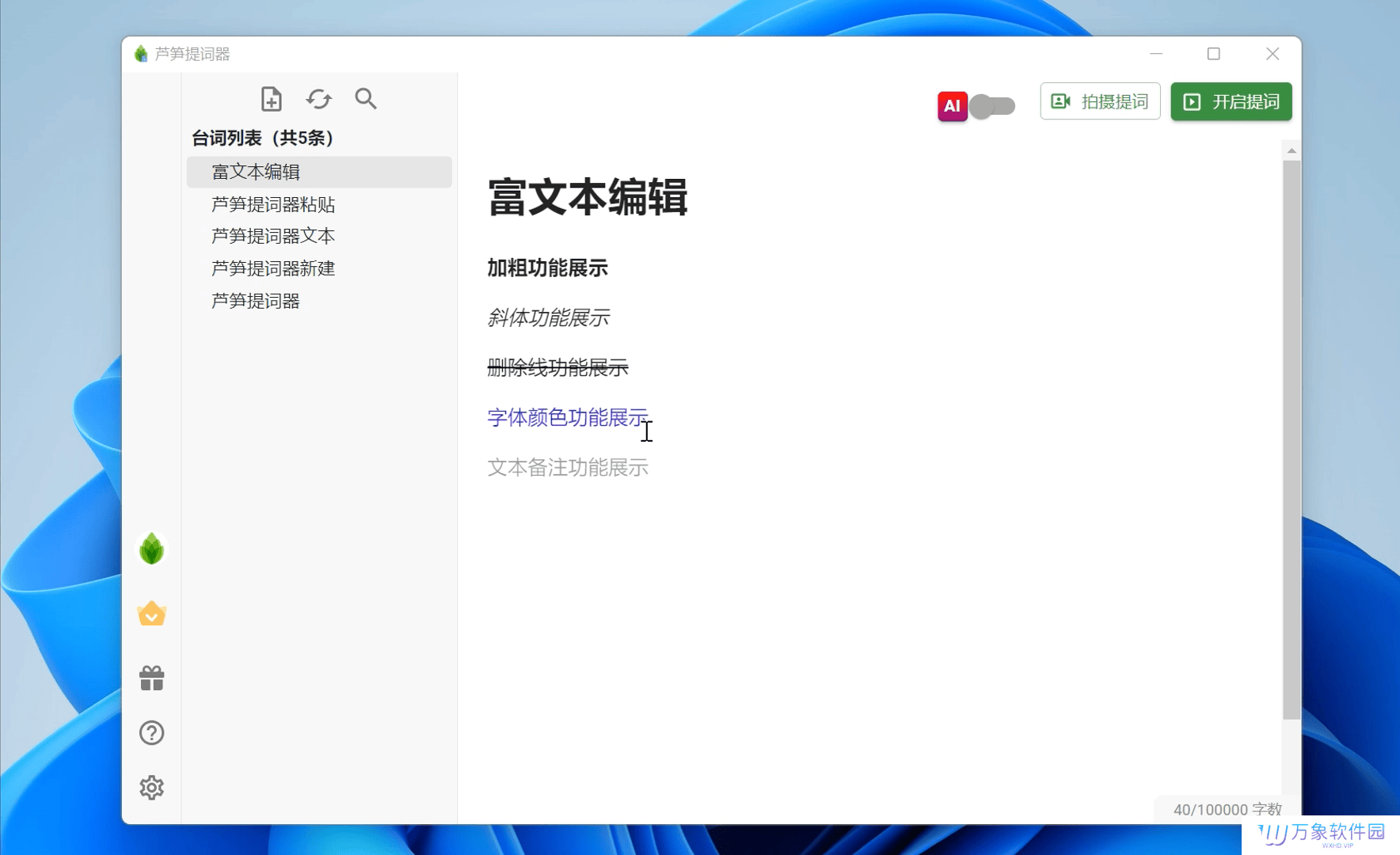Screen dimensions: 1400x855
Task: Open the orange crown membership icon
Action: tap(151, 614)
